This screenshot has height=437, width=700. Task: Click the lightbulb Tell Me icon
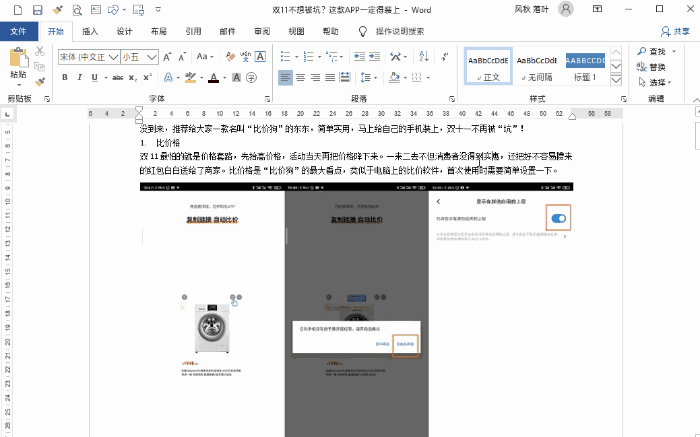(363, 31)
